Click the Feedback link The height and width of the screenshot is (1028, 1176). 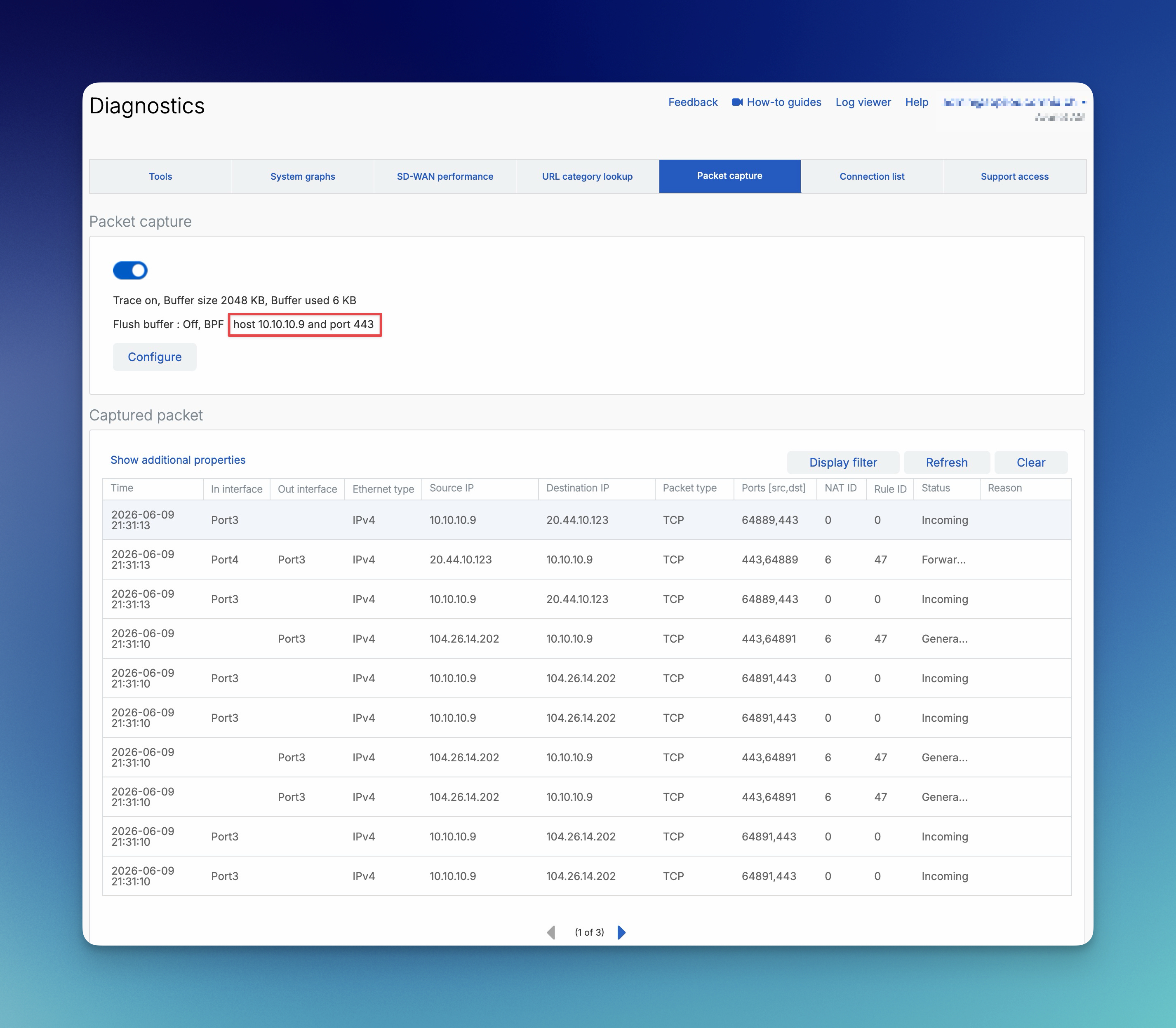(693, 102)
